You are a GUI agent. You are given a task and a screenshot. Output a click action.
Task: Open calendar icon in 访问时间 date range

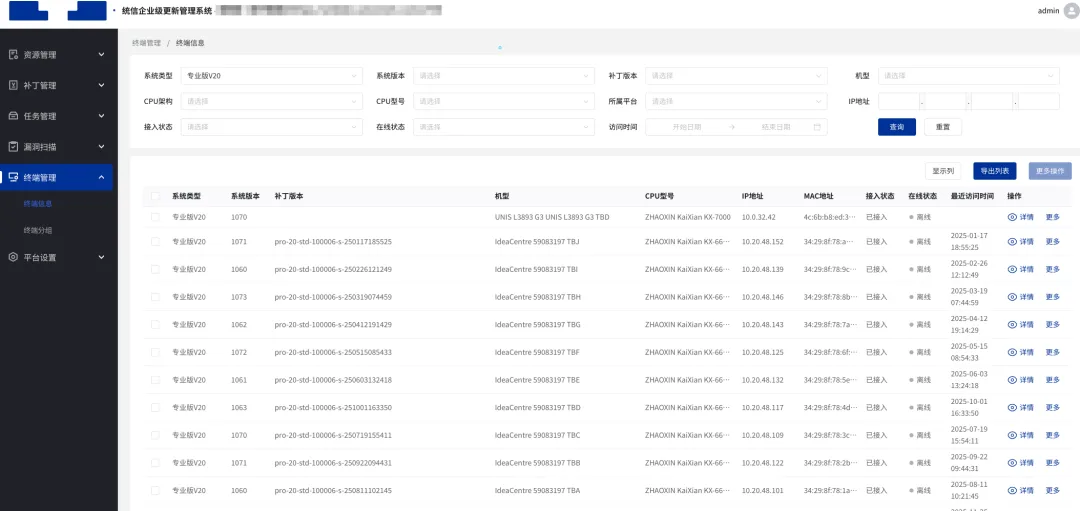[x=817, y=127]
